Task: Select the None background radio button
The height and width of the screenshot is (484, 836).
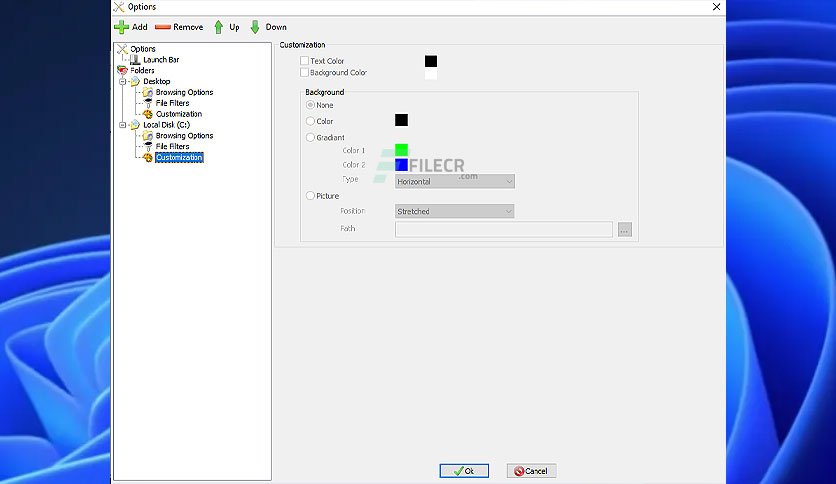Action: click(310, 105)
